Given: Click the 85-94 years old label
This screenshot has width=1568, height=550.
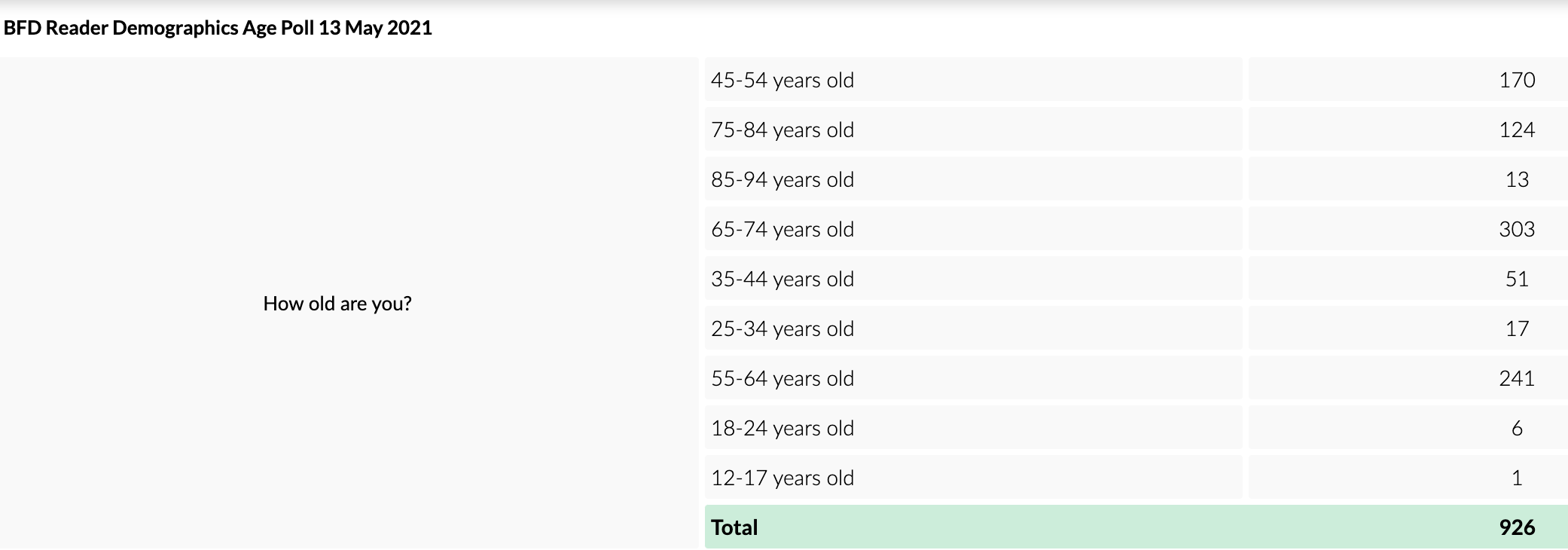Looking at the screenshot, I should click(782, 179).
